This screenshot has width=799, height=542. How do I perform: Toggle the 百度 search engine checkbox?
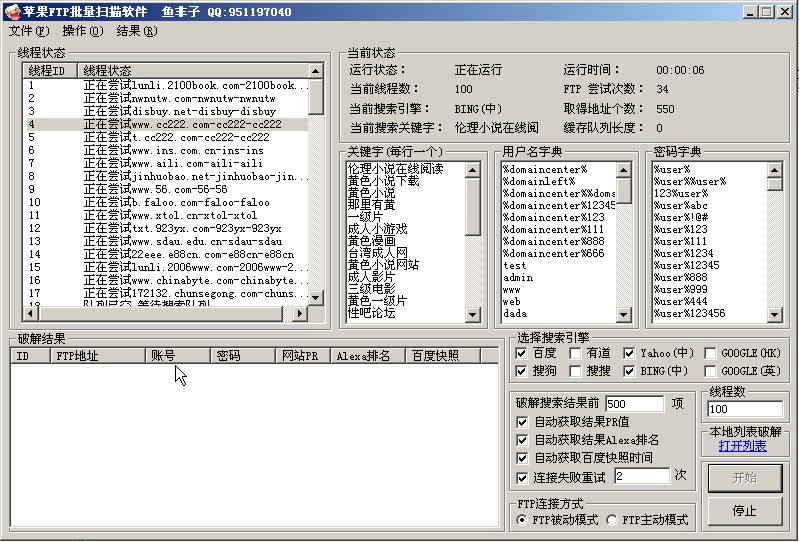[521, 353]
